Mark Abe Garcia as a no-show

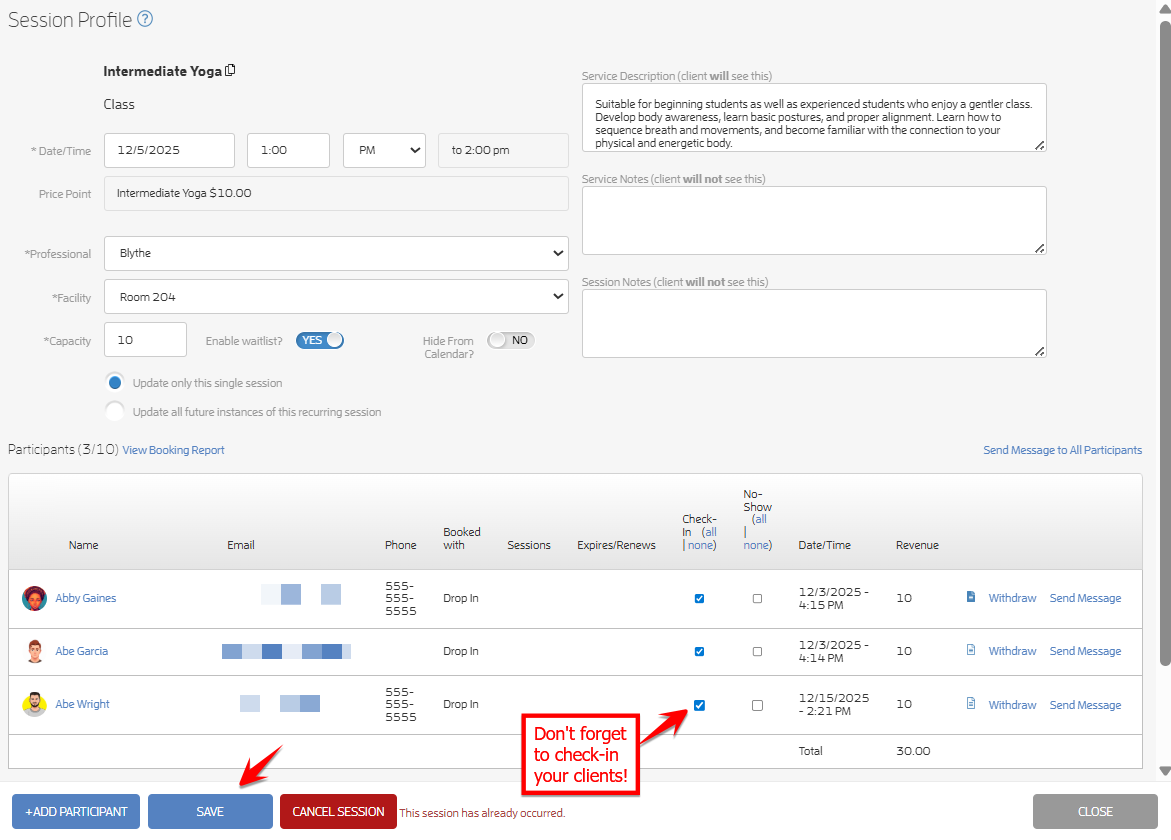pyautogui.click(x=757, y=652)
